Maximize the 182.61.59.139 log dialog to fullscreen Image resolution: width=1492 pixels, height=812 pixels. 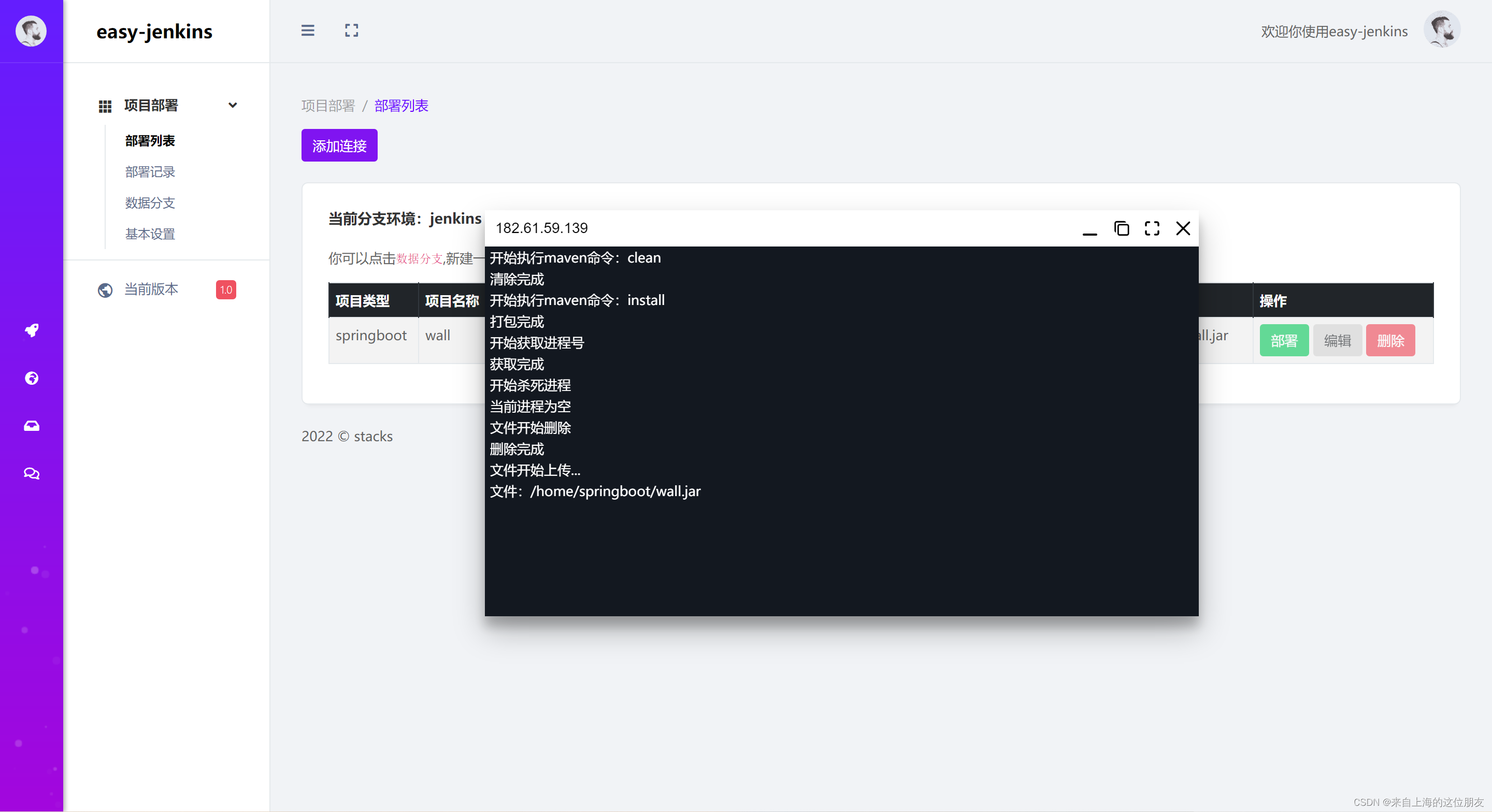pos(1152,228)
